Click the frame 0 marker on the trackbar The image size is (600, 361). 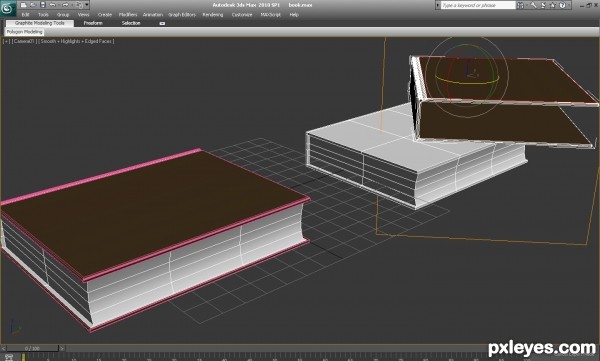pyautogui.click(x=23, y=357)
